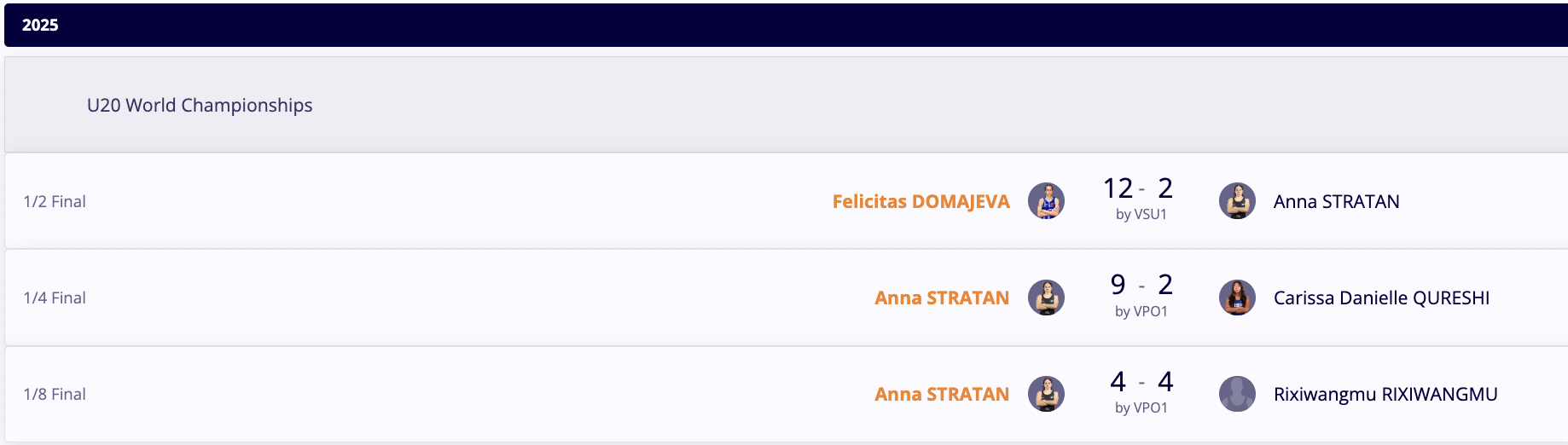Select the 1/4 Final match row label

[55, 298]
